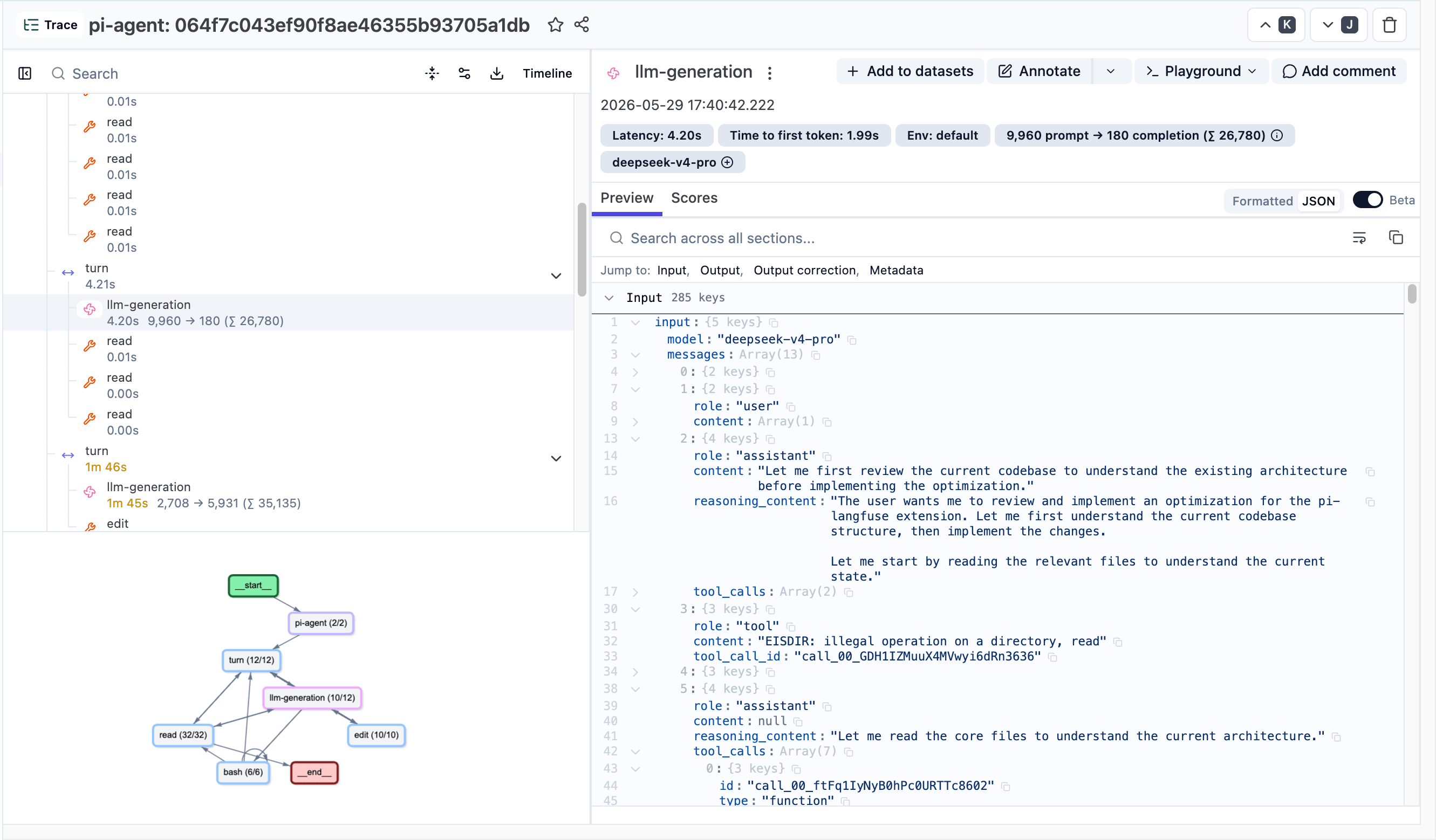Click the read (32/32) graph node
Image resolution: width=1436 pixels, height=840 pixels.
[183, 735]
